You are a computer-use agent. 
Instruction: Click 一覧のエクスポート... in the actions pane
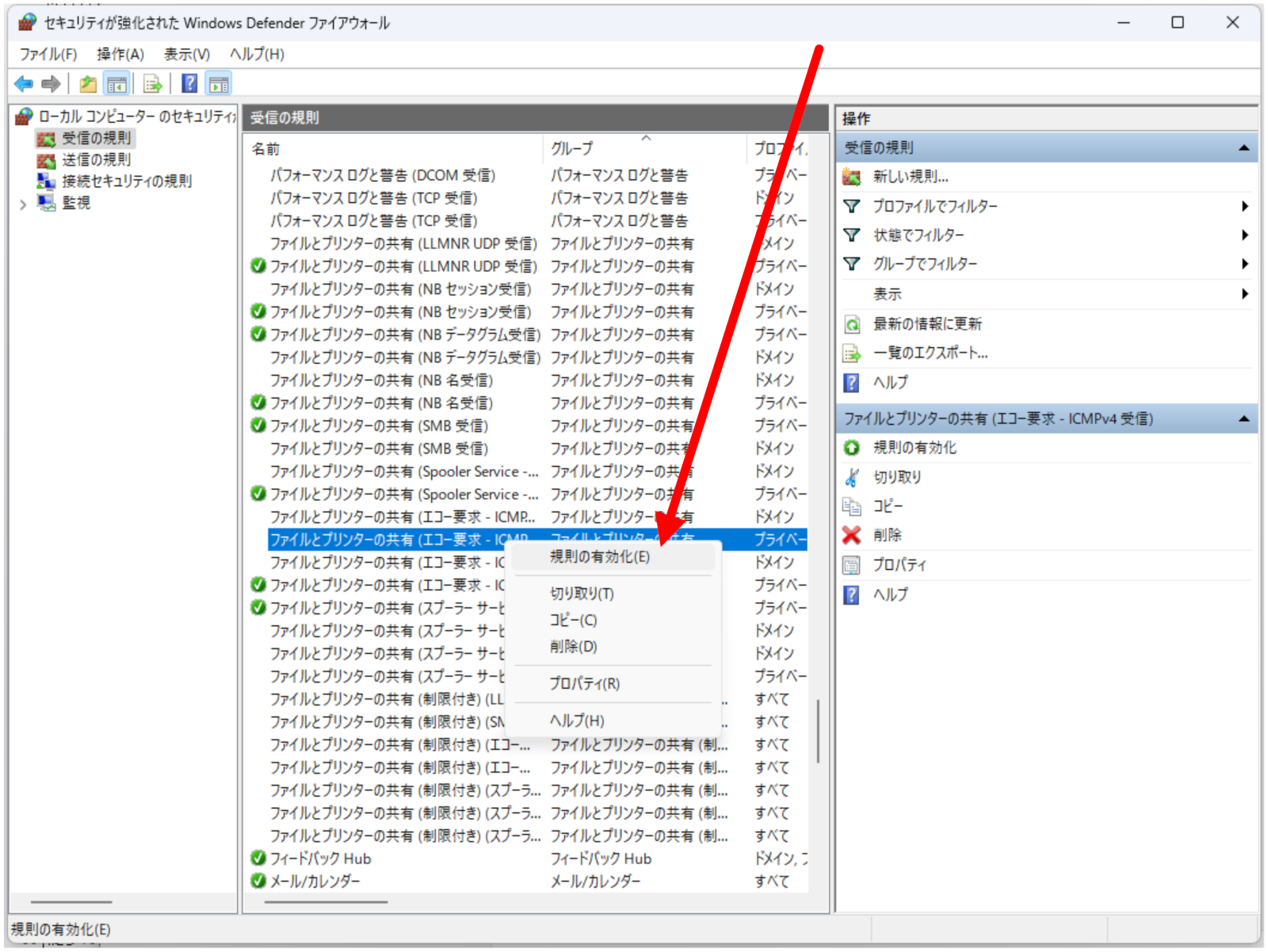click(930, 354)
